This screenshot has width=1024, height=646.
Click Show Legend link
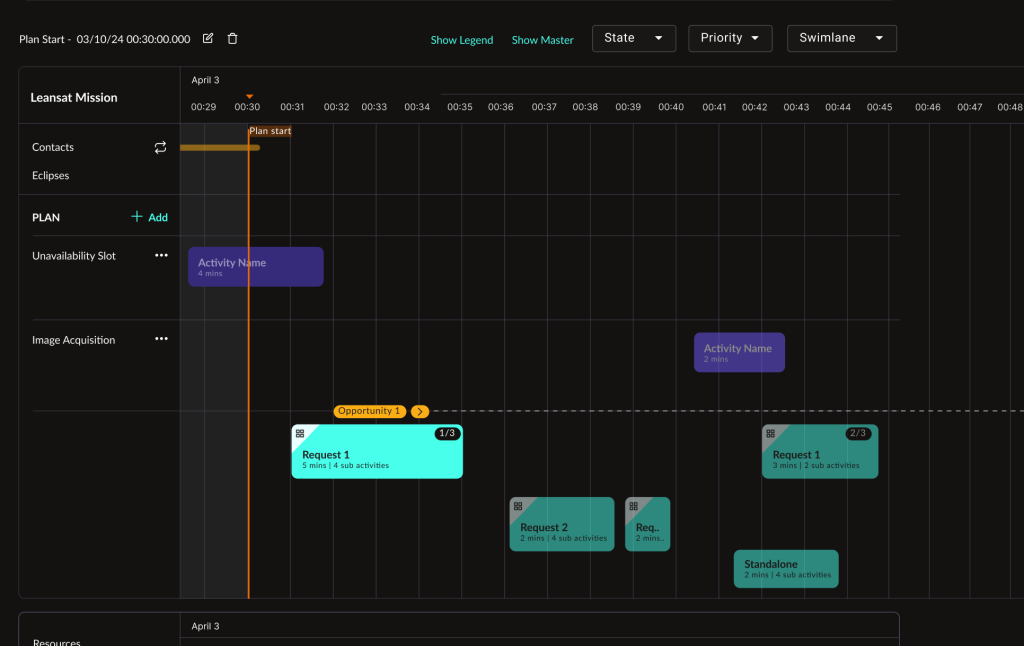[x=462, y=40]
